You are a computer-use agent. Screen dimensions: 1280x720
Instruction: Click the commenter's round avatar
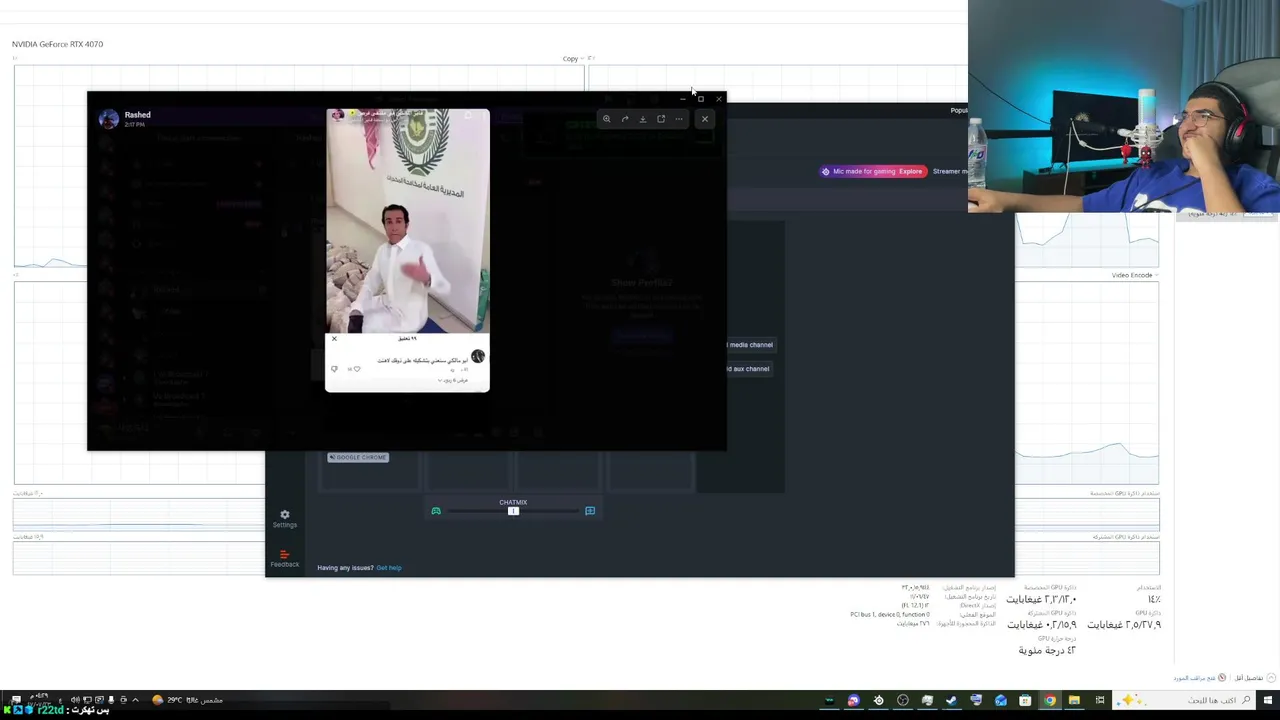(x=478, y=356)
